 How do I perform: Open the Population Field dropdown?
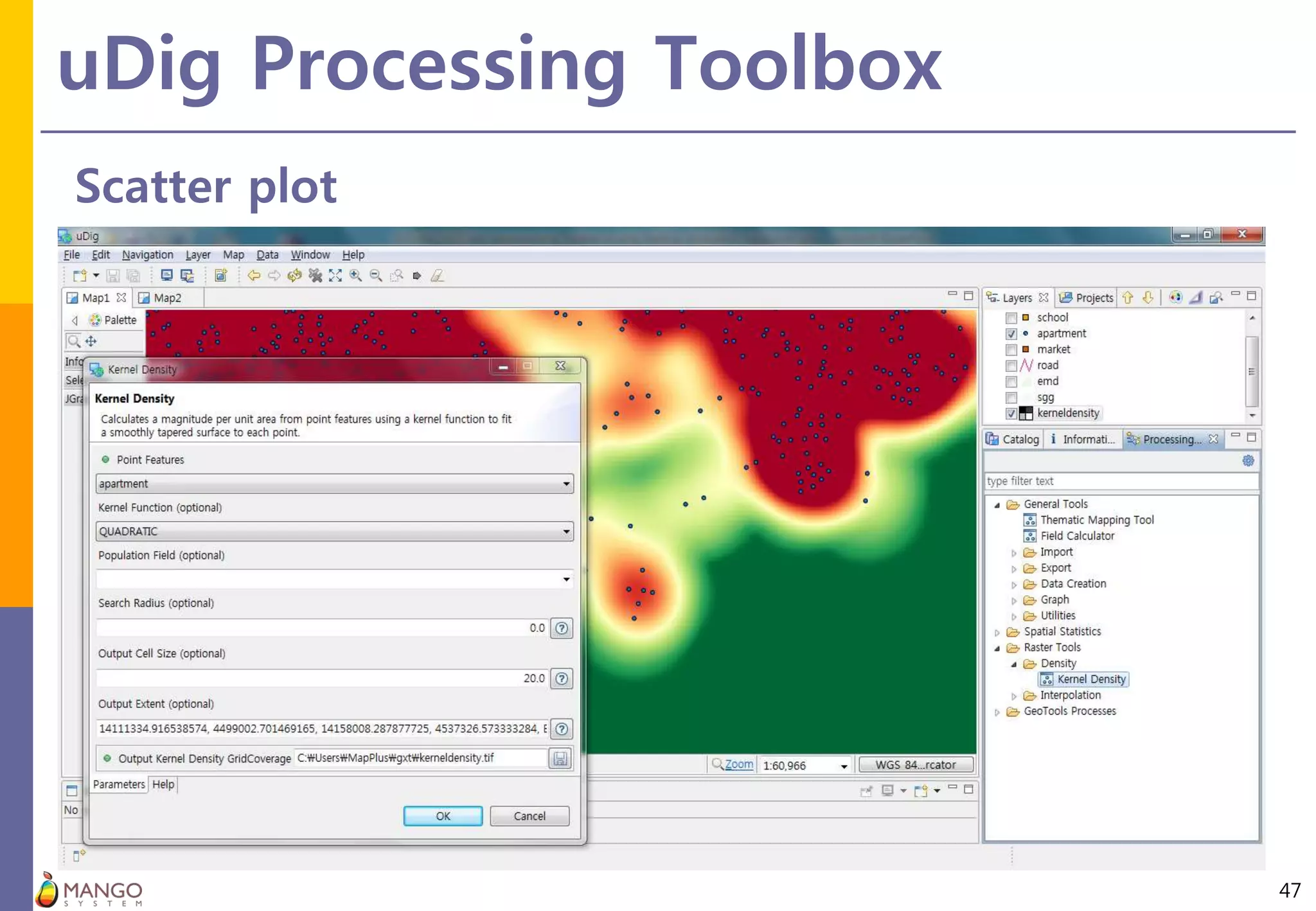point(334,579)
